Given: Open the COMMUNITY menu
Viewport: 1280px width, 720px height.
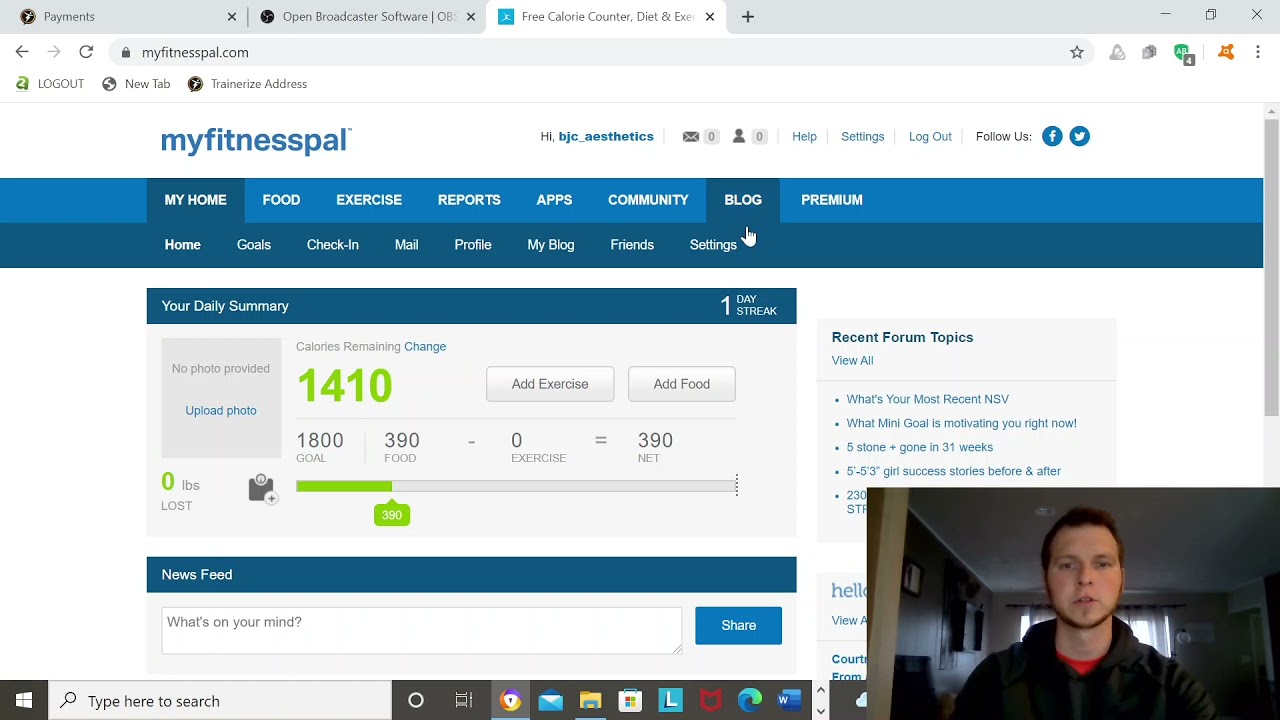Looking at the screenshot, I should (648, 200).
